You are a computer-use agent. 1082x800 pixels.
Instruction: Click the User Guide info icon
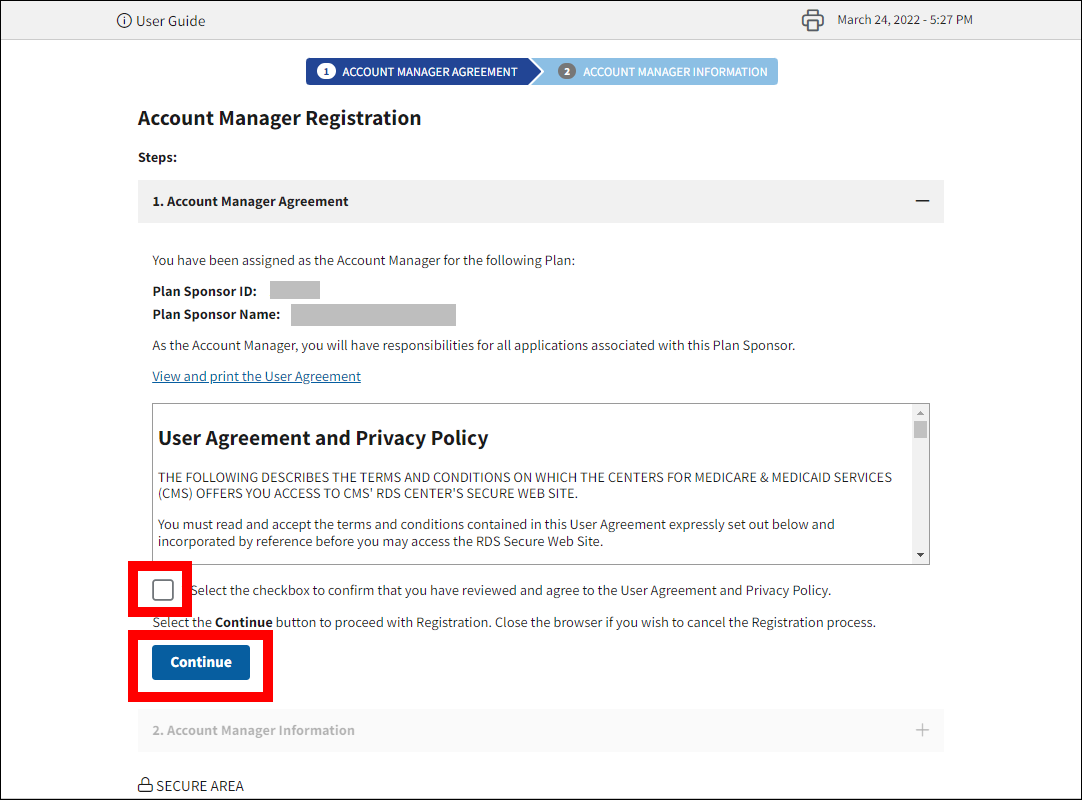click(x=124, y=21)
